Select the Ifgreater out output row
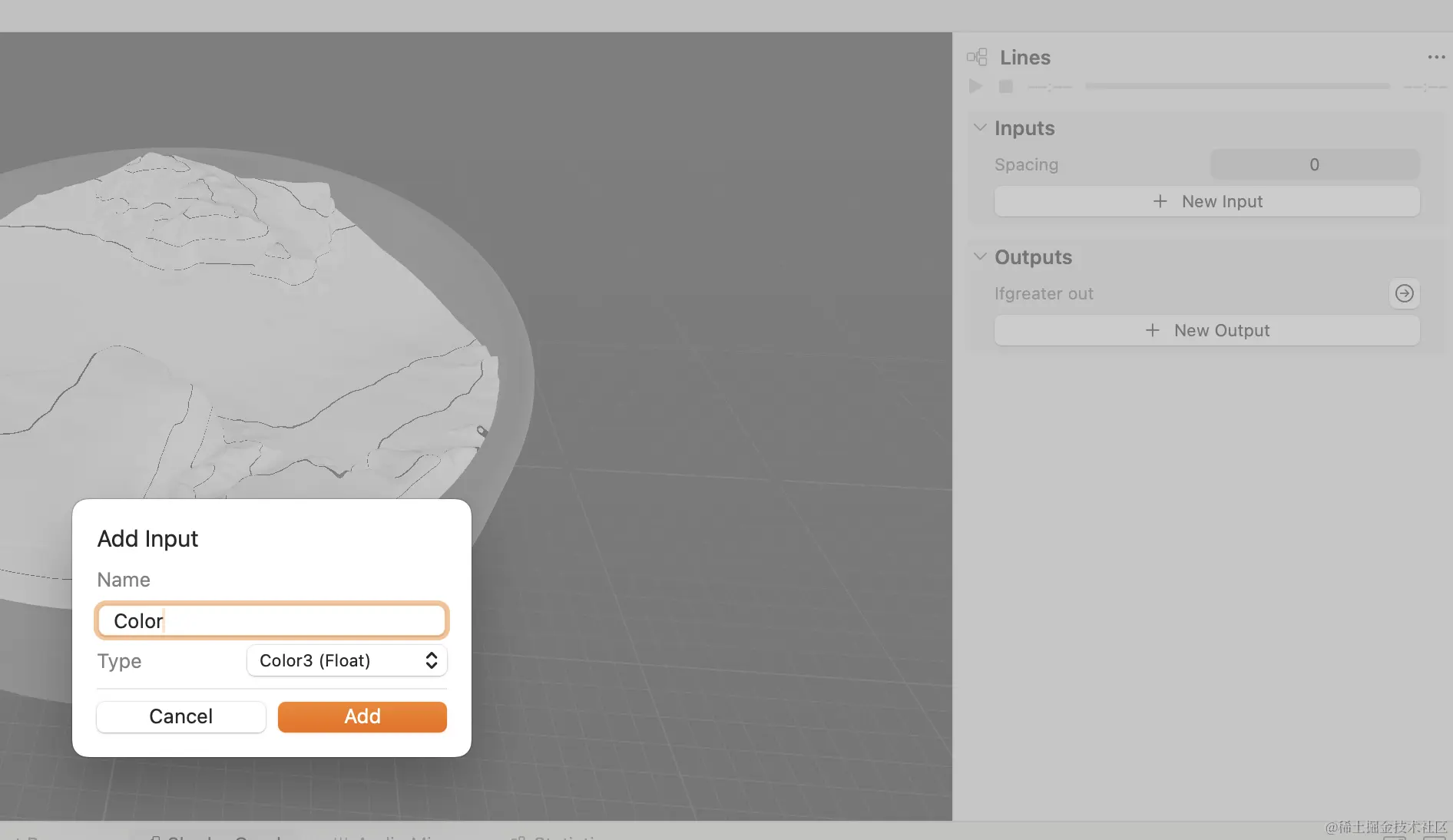 [x=1206, y=293]
